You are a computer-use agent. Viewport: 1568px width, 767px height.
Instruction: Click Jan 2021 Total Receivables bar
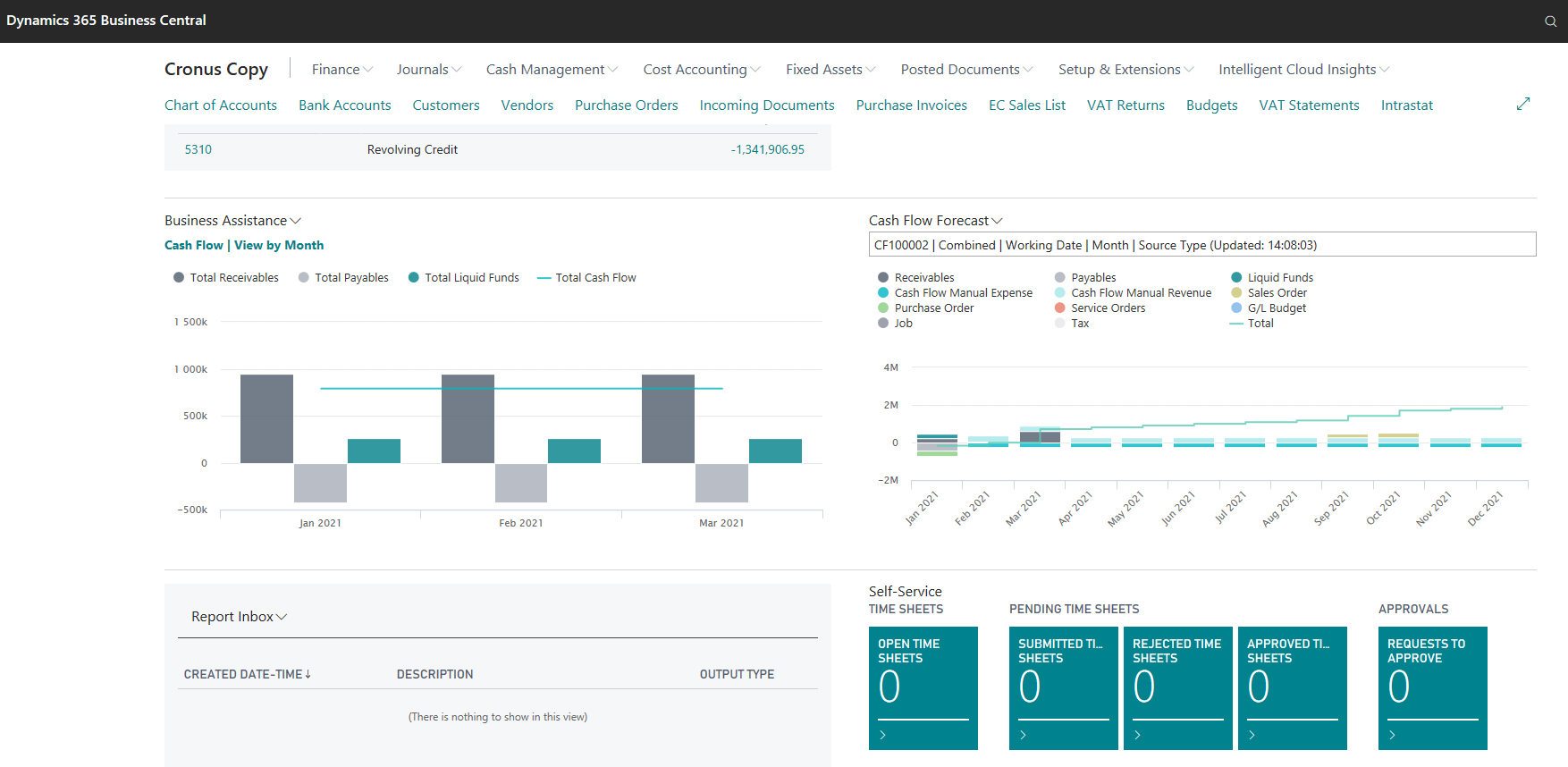266,418
